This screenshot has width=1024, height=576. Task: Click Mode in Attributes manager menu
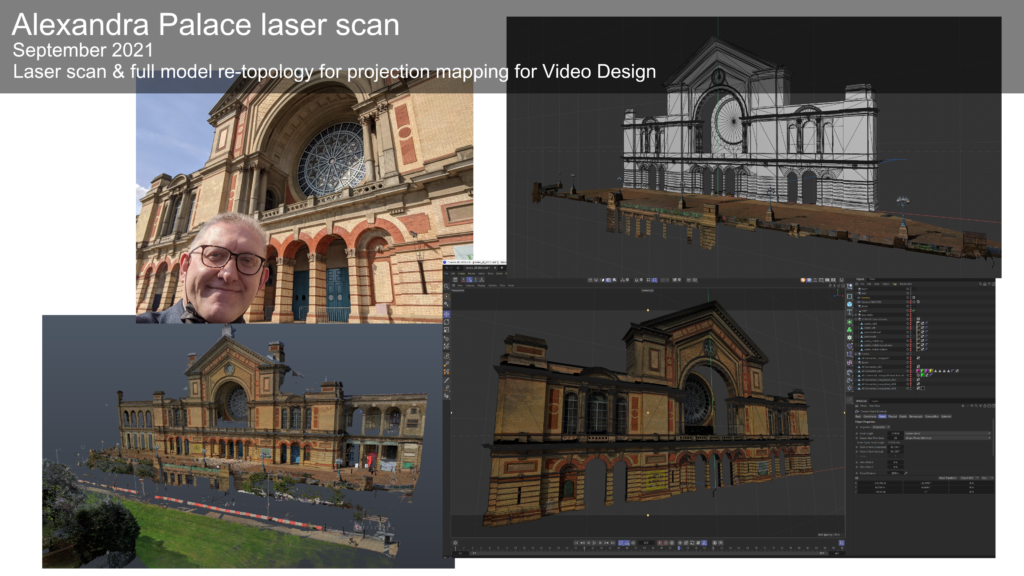(x=863, y=406)
